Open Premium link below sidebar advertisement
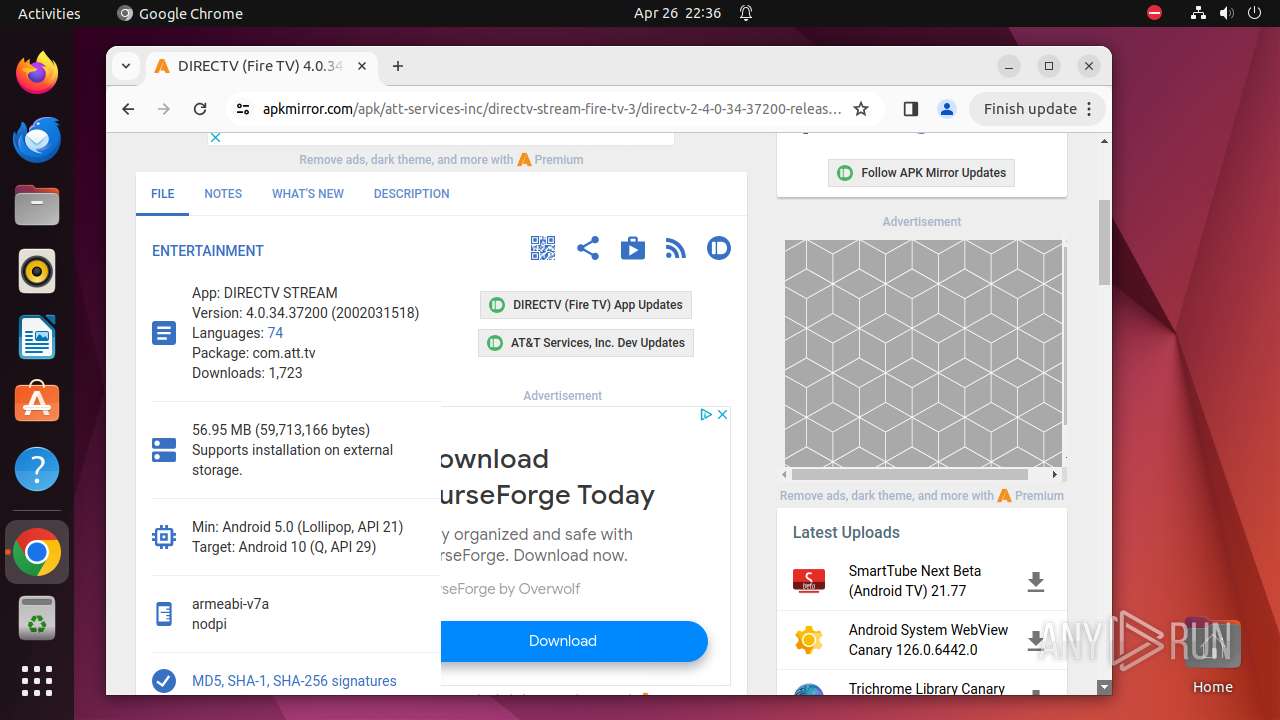The width and height of the screenshot is (1280, 720). [x=1031, y=495]
